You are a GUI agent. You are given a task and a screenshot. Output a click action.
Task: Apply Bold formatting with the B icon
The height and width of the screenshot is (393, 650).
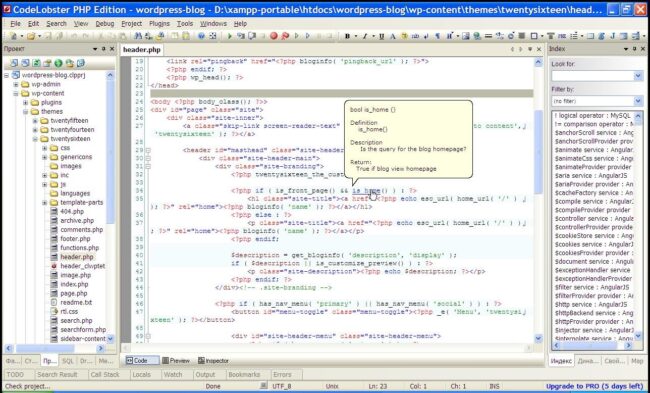tap(347, 36)
